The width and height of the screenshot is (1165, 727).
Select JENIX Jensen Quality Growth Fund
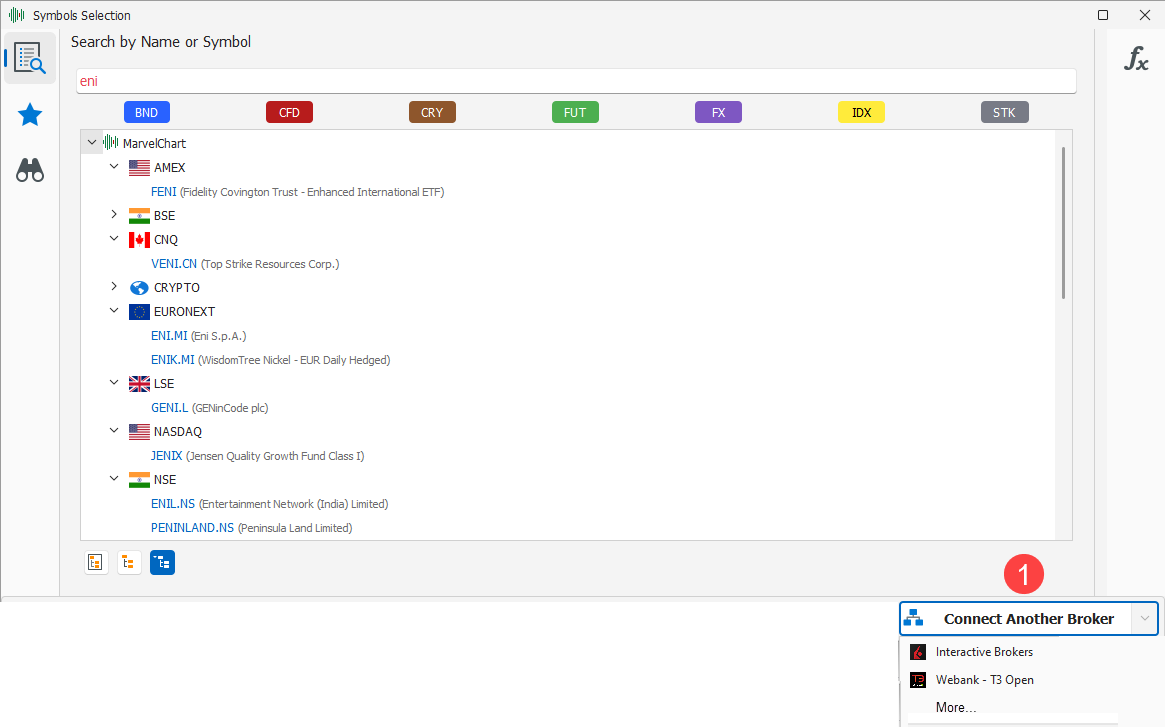[x=258, y=456]
